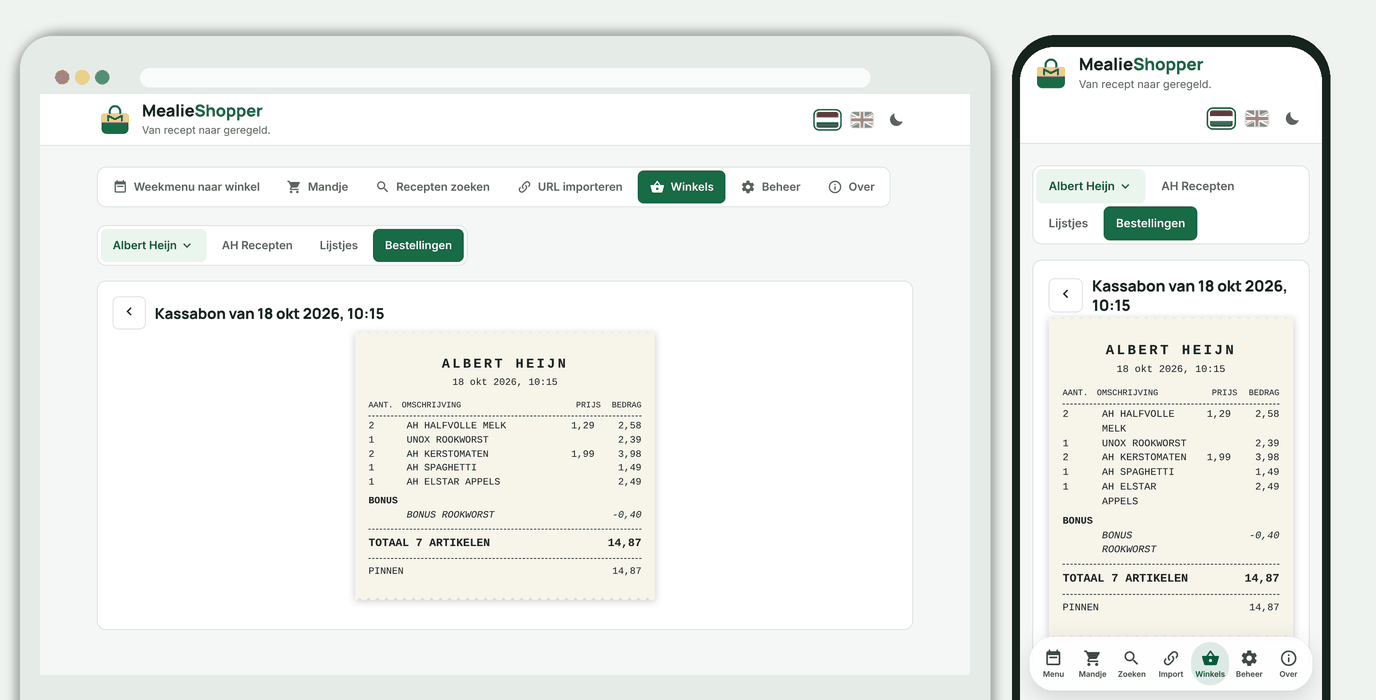Click "BONUS ROOKWORST" line on desktop receipt

pyautogui.click(x=505, y=515)
